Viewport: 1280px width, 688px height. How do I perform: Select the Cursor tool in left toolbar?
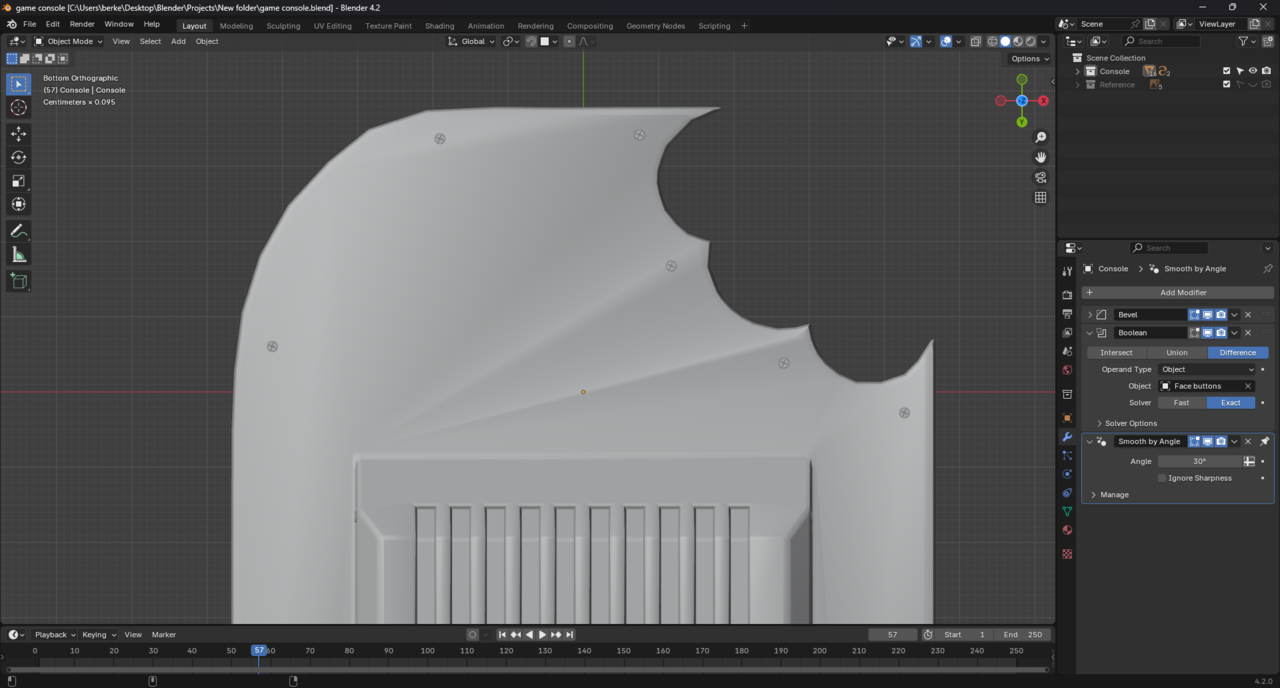click(18, 108)
